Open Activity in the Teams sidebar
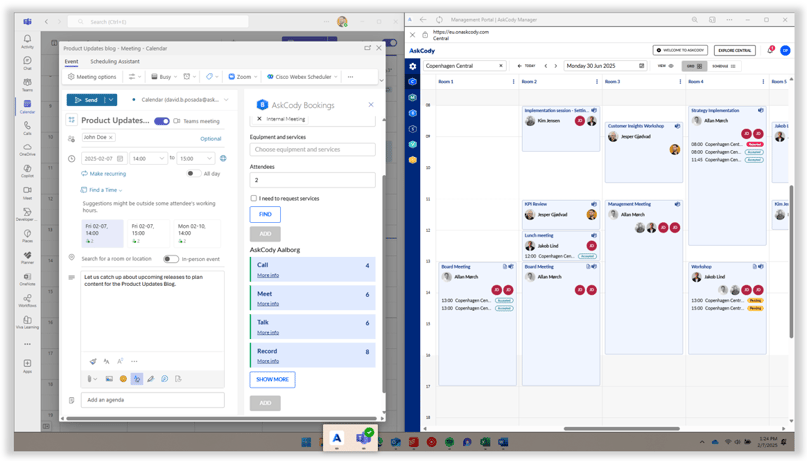This screenshot has width=807, height=461. coord(27,41)
